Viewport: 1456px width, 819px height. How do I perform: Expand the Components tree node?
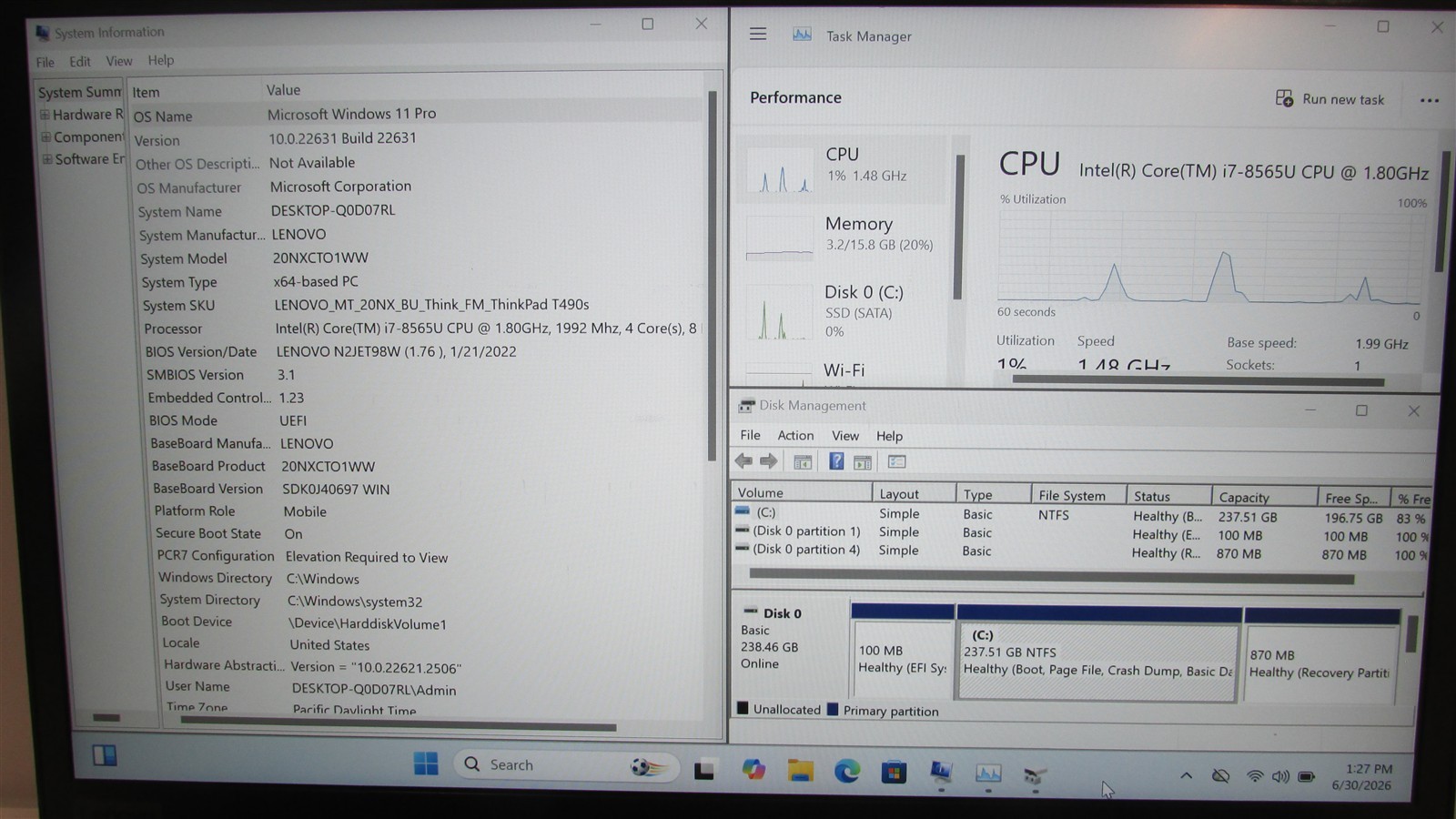(45, 137)
